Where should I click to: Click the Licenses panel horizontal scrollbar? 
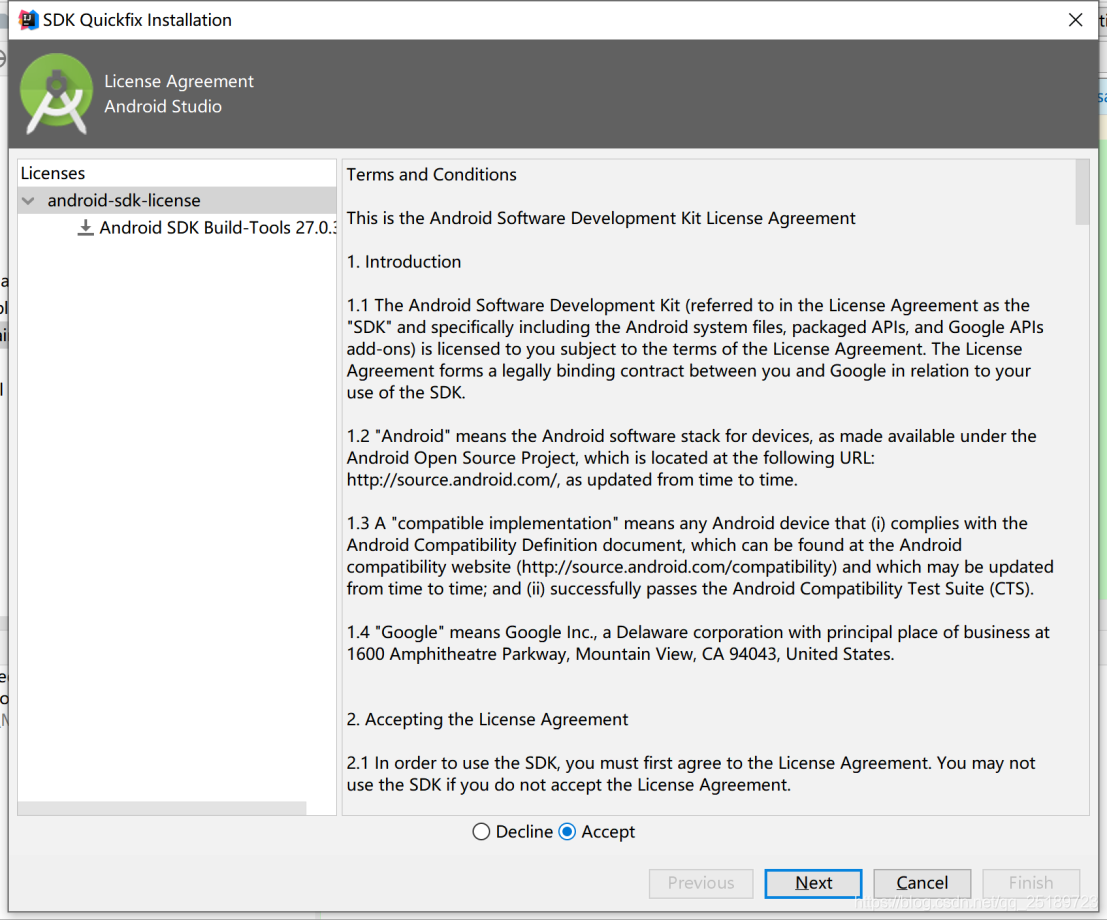(x=162, y=808)
